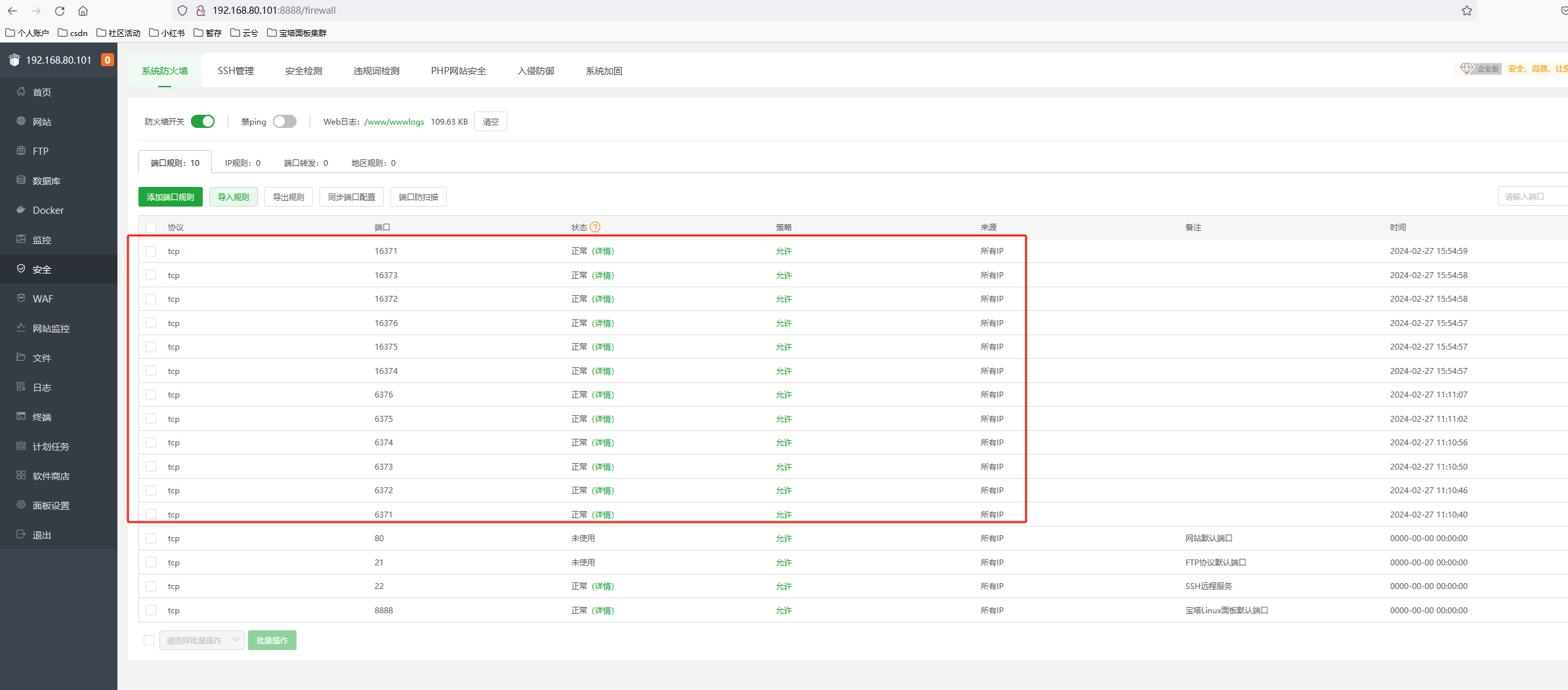
Task: Click 允许 policy for port 21
Action: pos(784,563)
